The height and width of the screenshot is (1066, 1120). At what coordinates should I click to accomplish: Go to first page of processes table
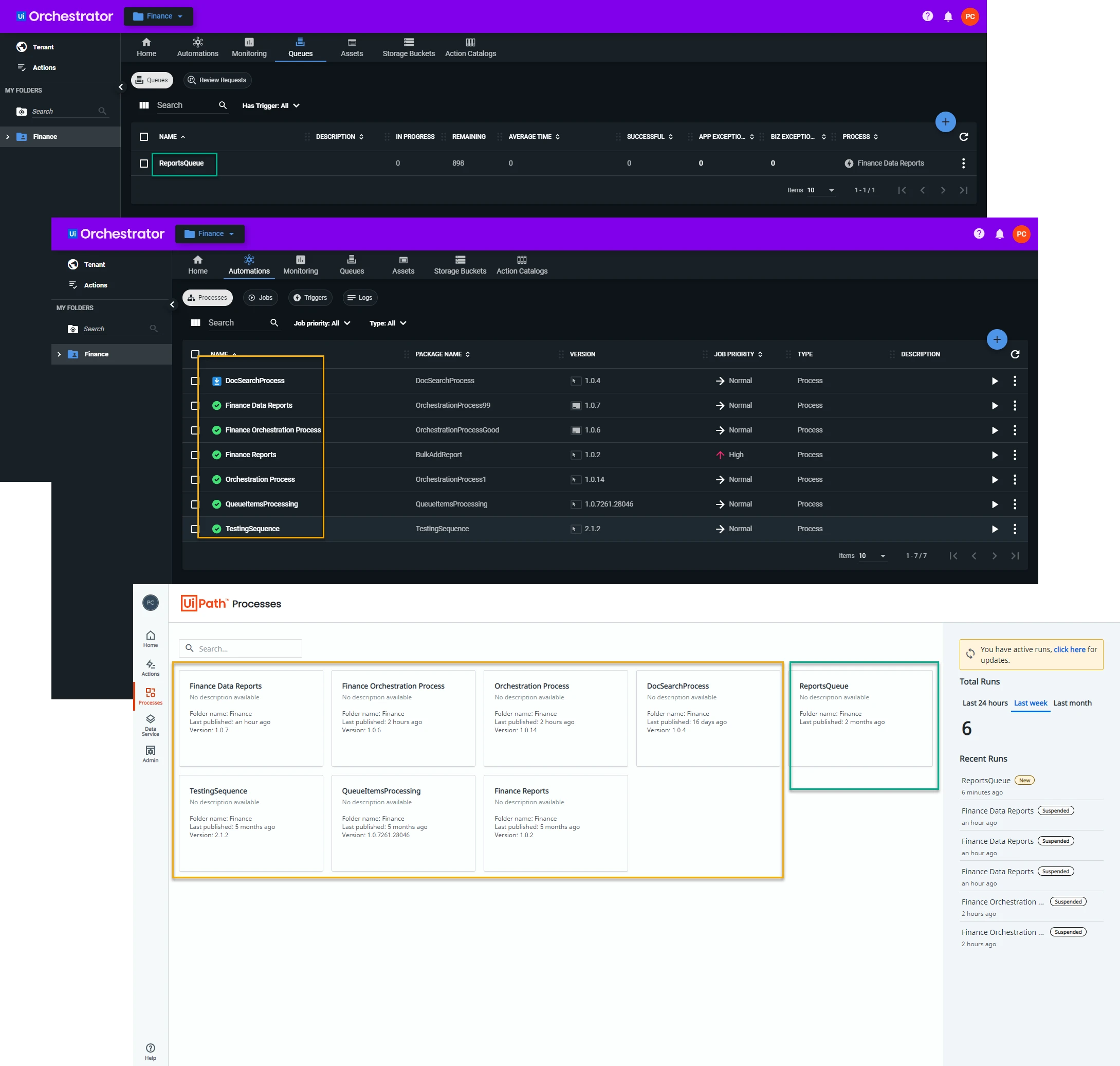pos(953,556)
